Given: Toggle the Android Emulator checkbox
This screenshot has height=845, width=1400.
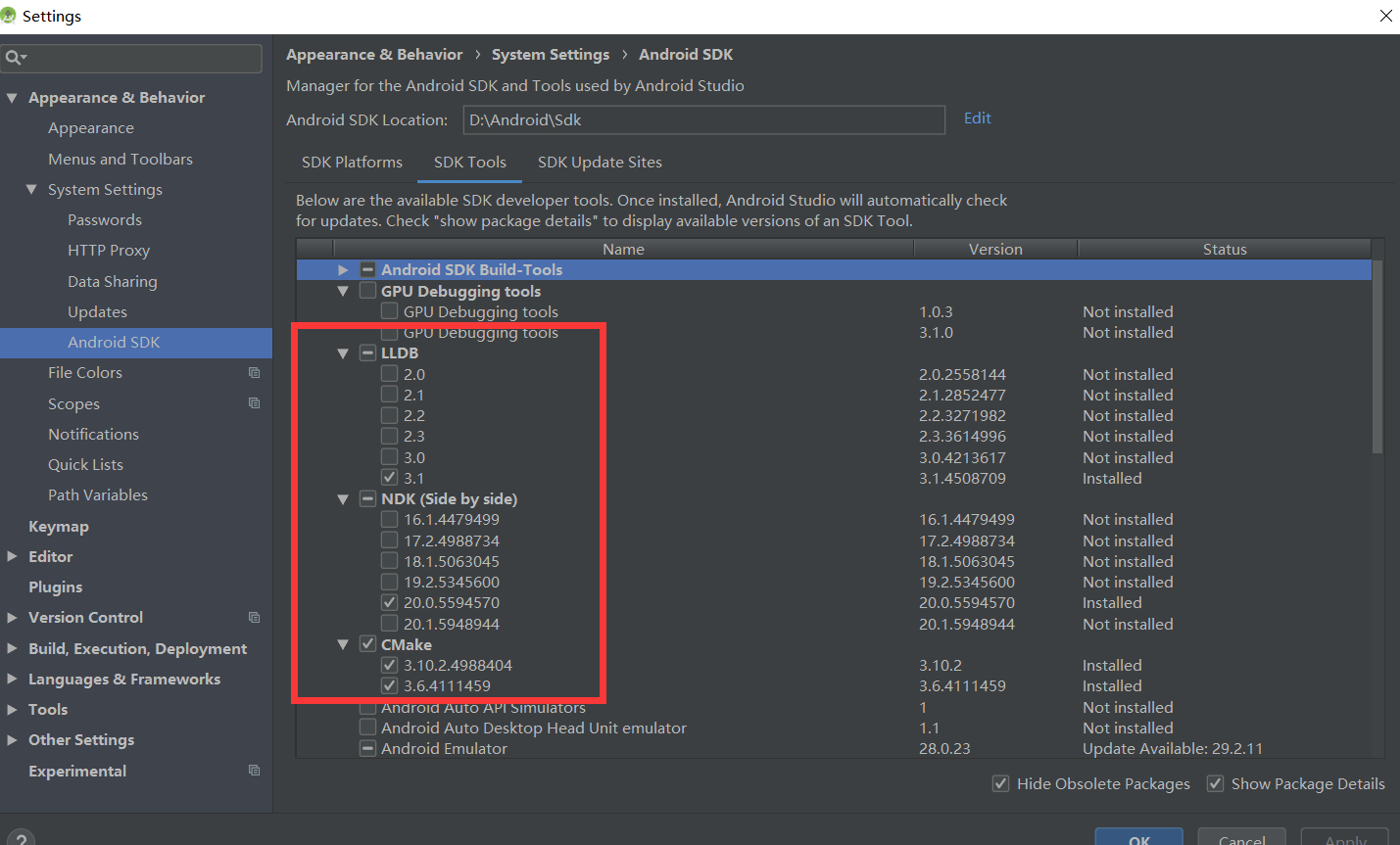Looking at the screenshot, I should 368,748.
